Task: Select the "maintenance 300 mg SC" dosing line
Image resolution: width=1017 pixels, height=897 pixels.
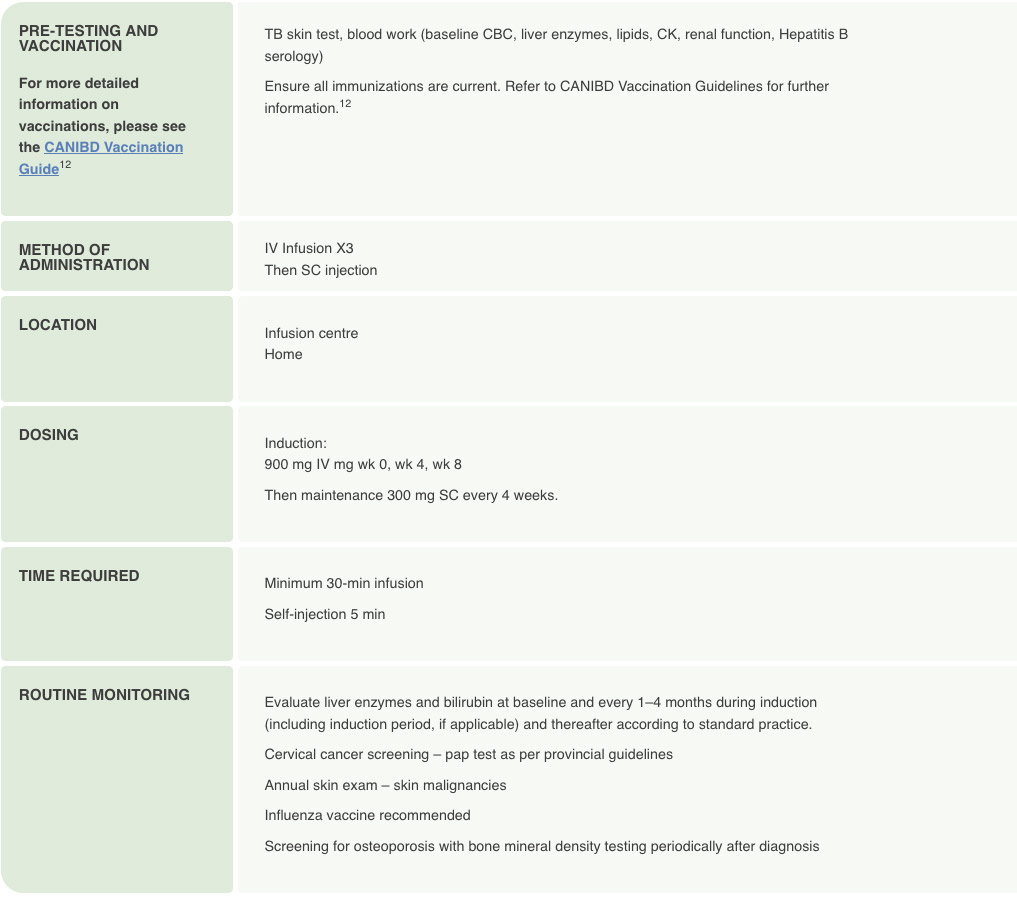Action: pos(411,495)
